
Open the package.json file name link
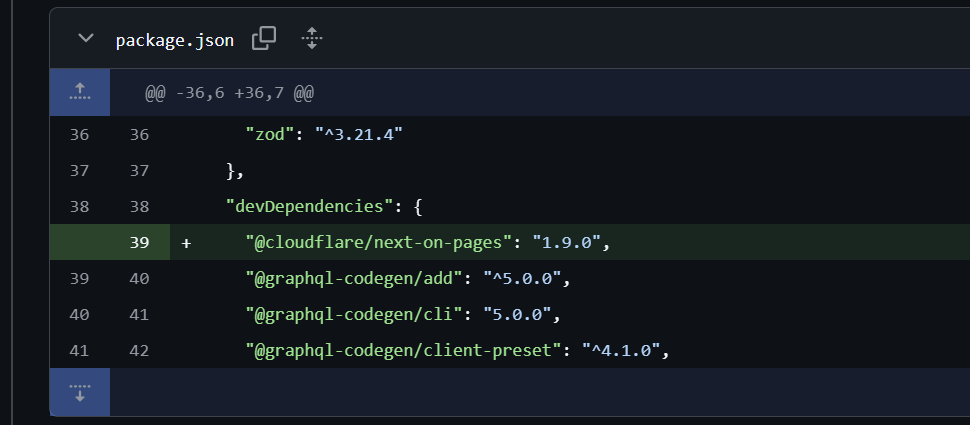pyautogui.click(x=174, y=40)
